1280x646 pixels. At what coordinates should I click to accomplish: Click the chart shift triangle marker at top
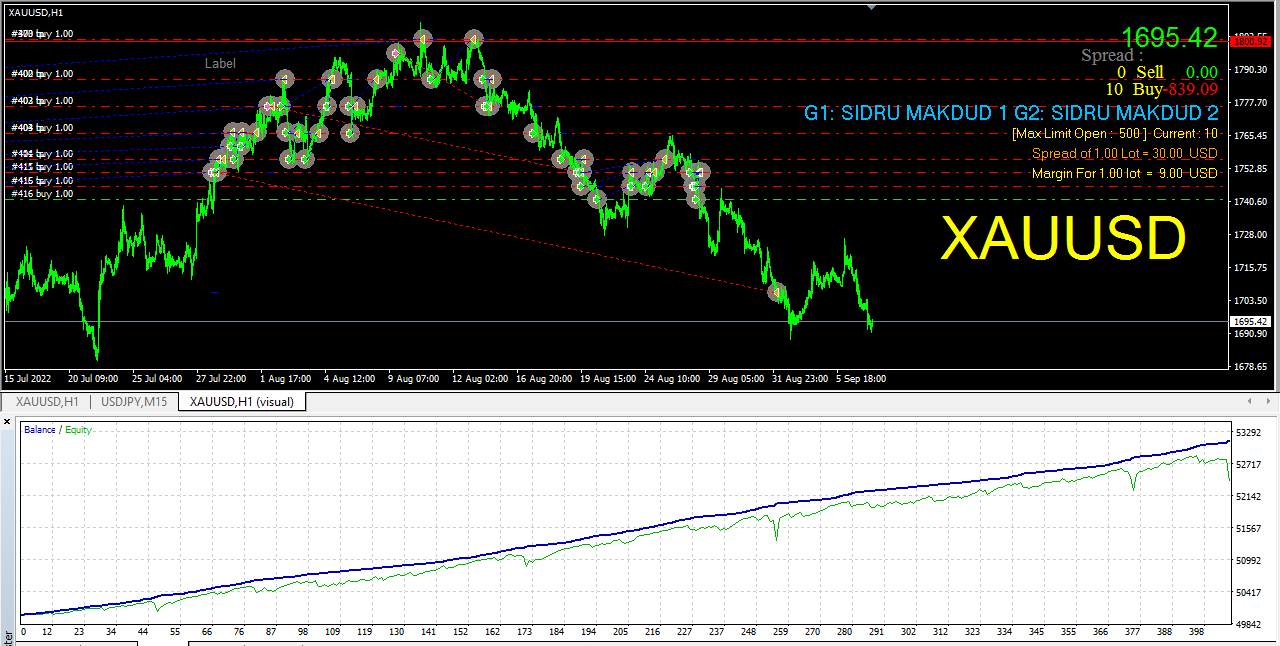click(871, 6)
